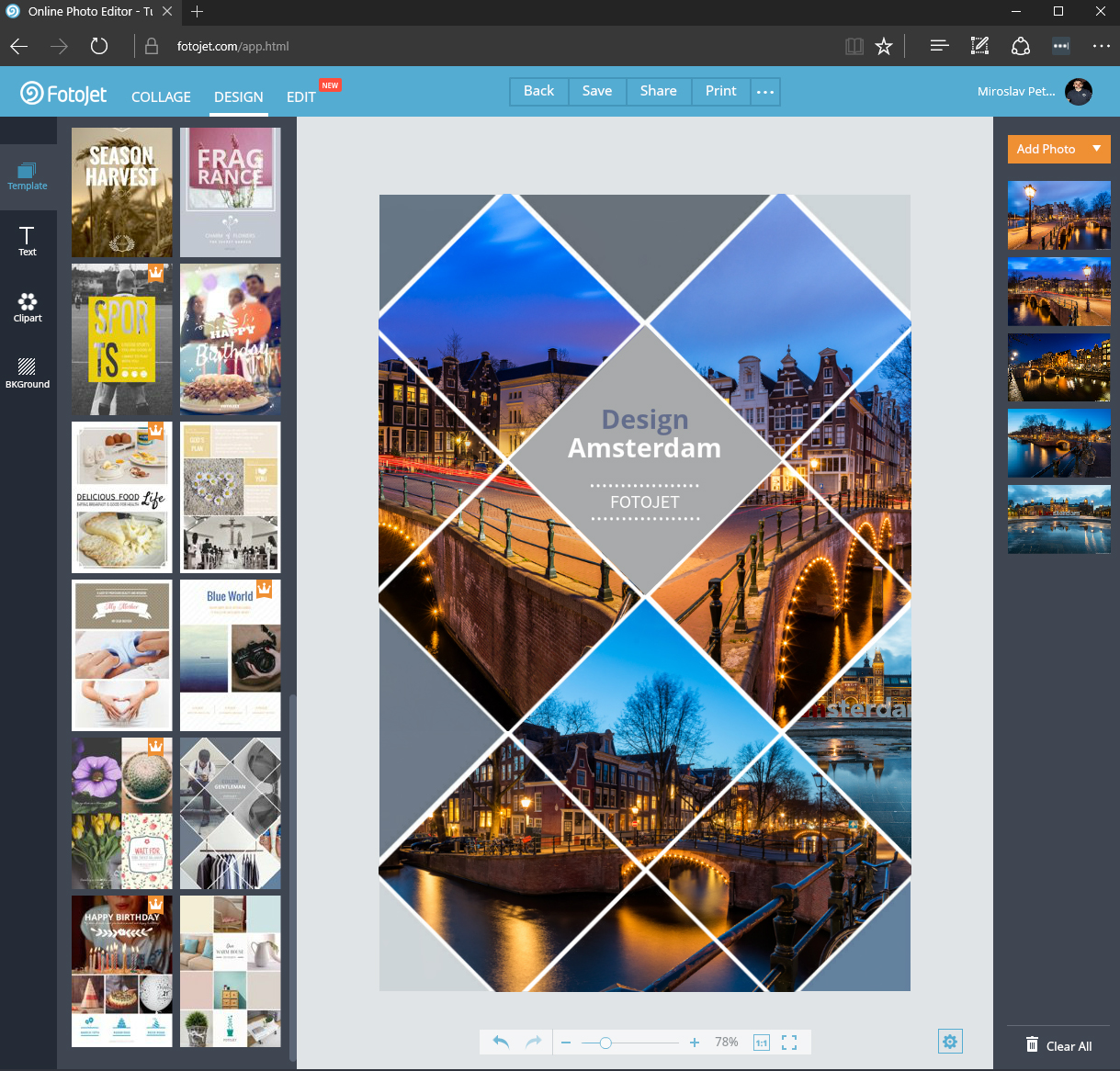Viewport: 1120px width, 1071px height.
Task: Click the Save button
Action: tap(597, 91)
